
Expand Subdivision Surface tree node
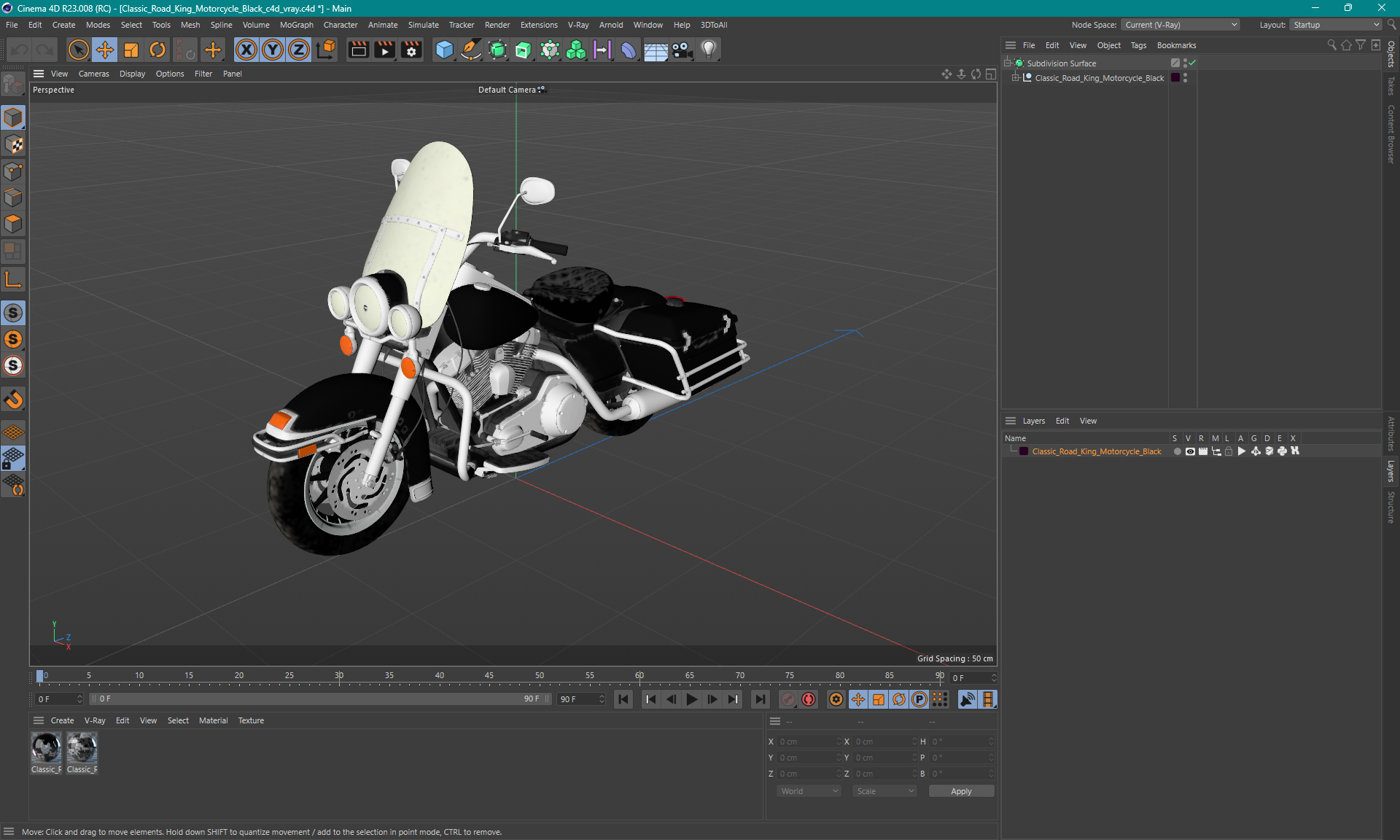click(1008, 63)
